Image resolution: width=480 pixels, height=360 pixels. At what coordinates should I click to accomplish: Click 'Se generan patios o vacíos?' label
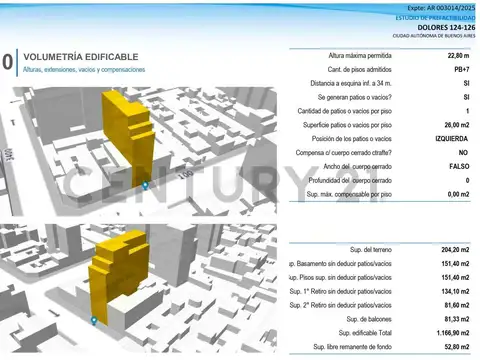pyautogui.click(x=355, y=97)
